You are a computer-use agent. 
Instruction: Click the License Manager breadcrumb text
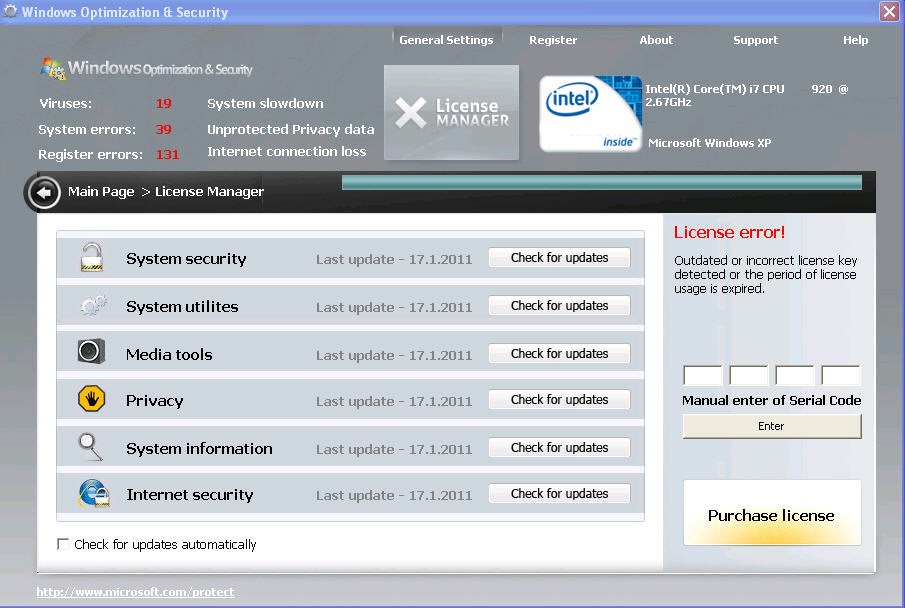click(210, 192)
